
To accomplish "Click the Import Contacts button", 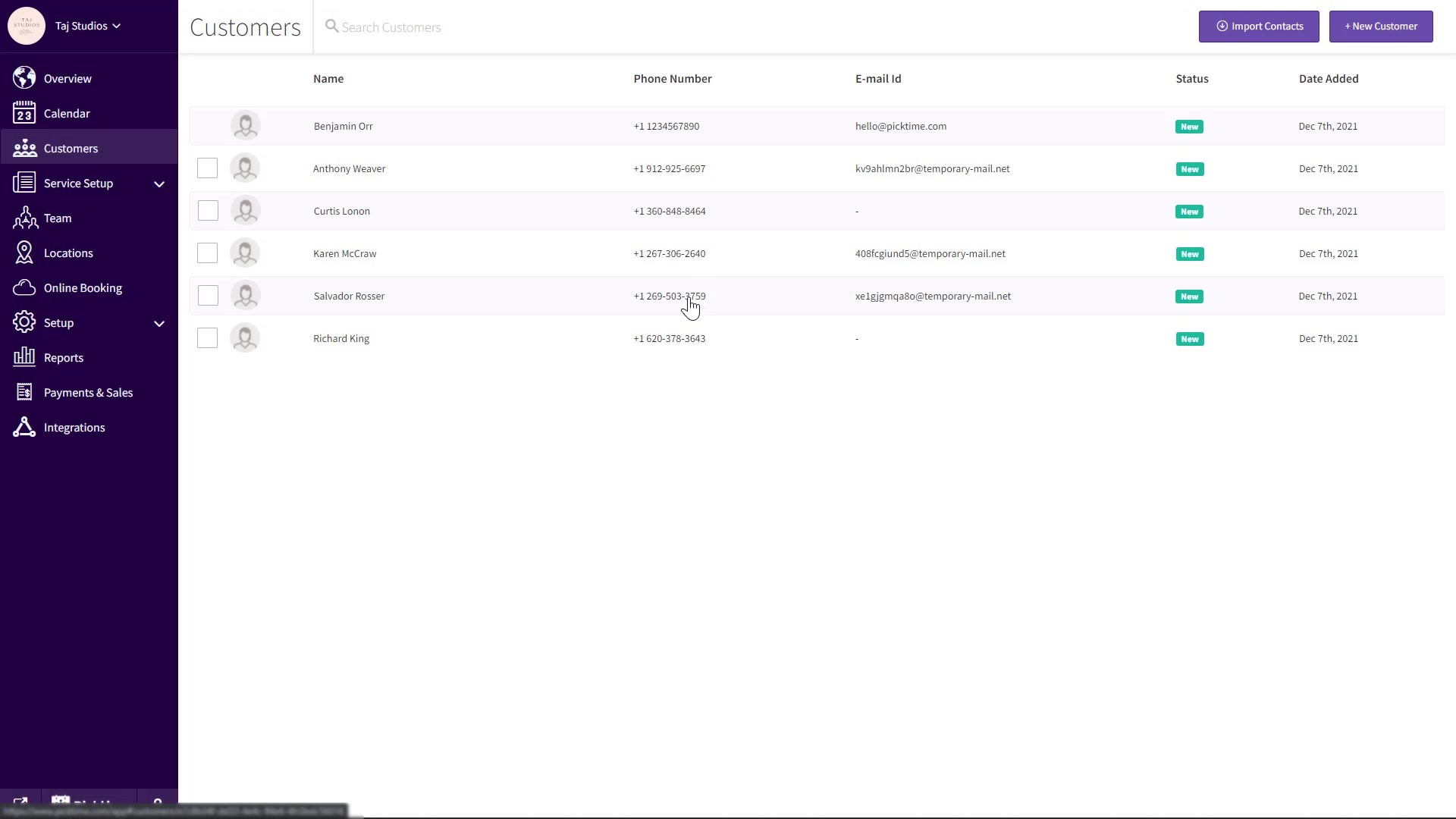I will coord(1258,27).
